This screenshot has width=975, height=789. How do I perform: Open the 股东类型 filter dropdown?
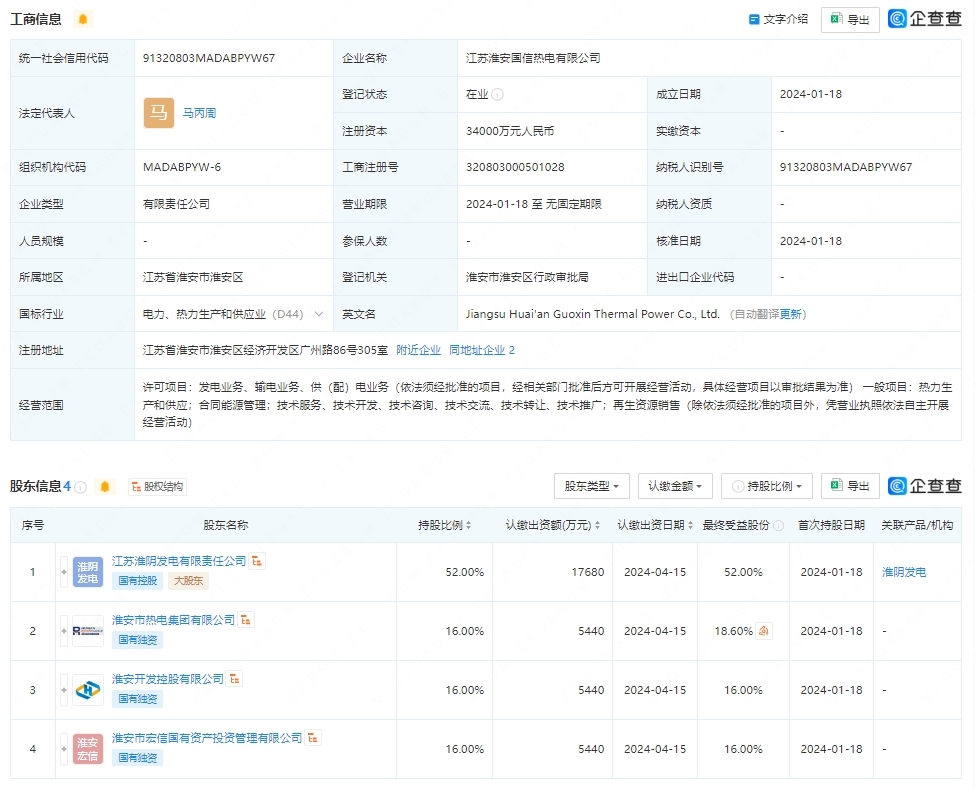(591, 486)
